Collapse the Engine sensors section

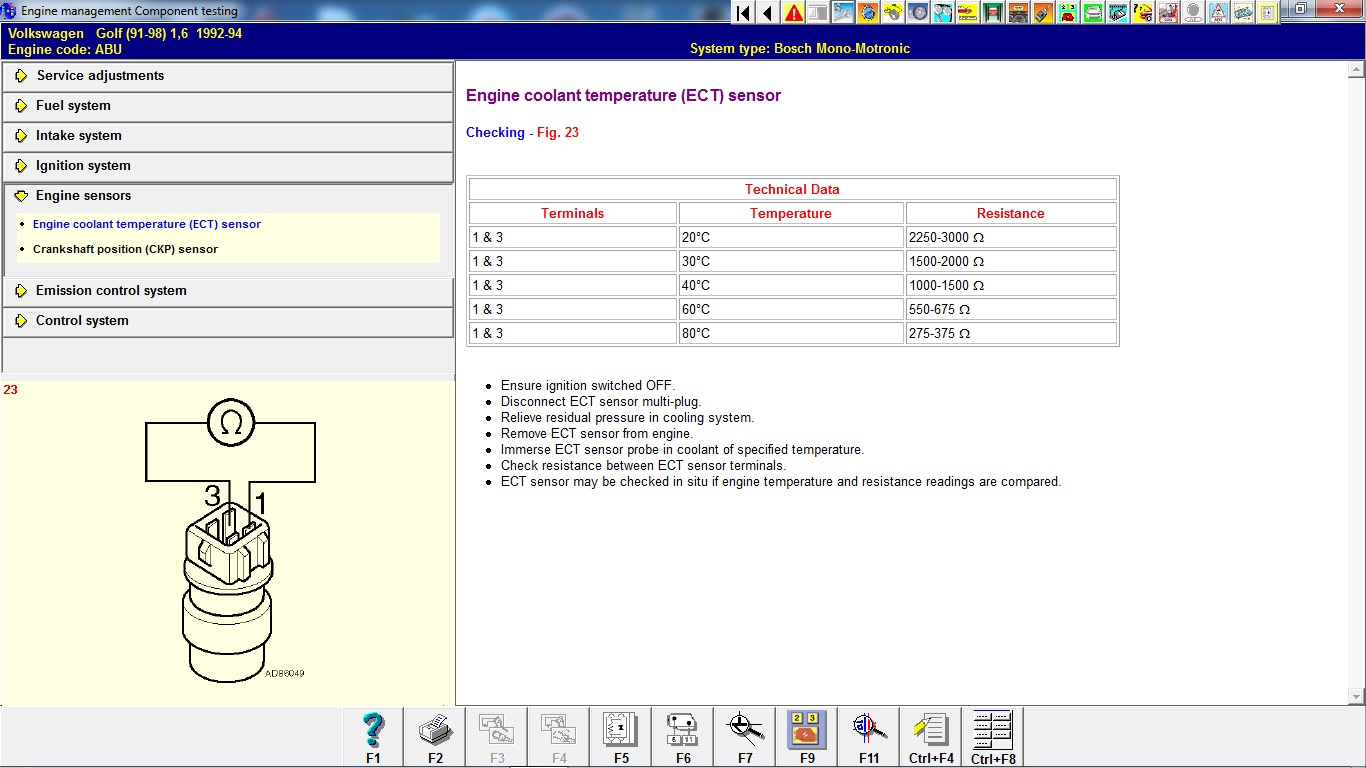tap(83, 196)
